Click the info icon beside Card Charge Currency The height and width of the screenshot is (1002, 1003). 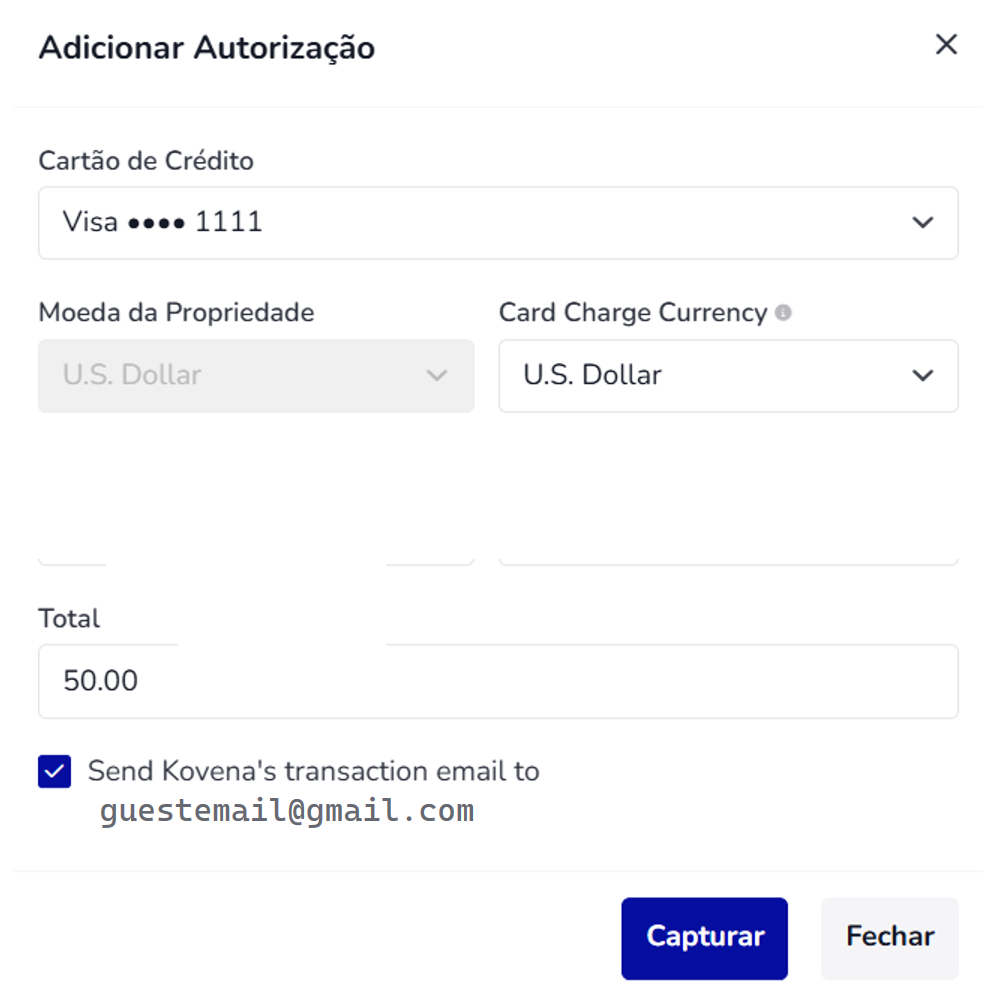(784, 313)
